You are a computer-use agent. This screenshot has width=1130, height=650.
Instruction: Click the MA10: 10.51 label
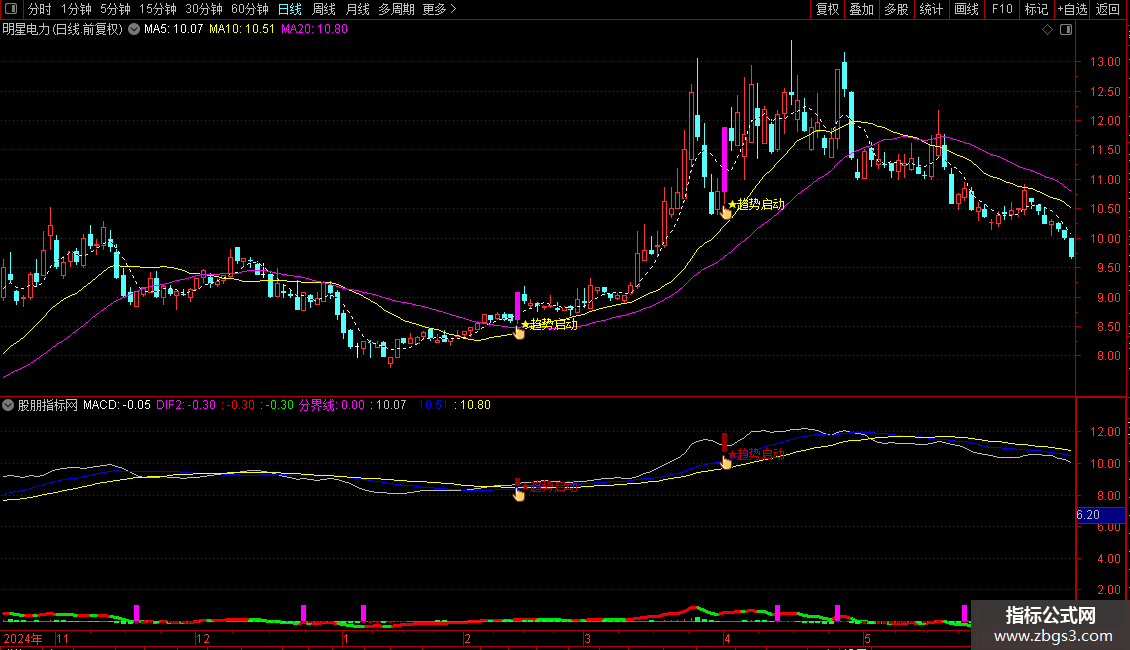coord(242,30)
